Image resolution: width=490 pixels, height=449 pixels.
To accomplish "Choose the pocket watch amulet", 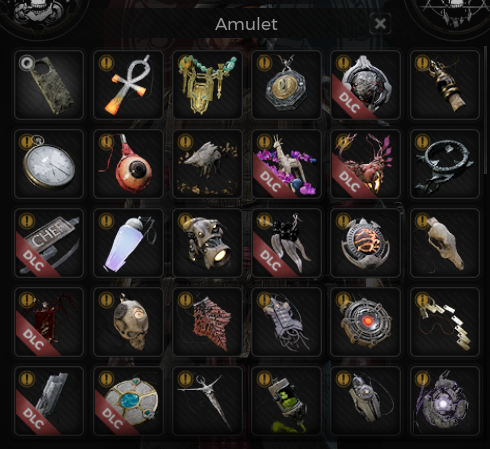I will 49,164.
